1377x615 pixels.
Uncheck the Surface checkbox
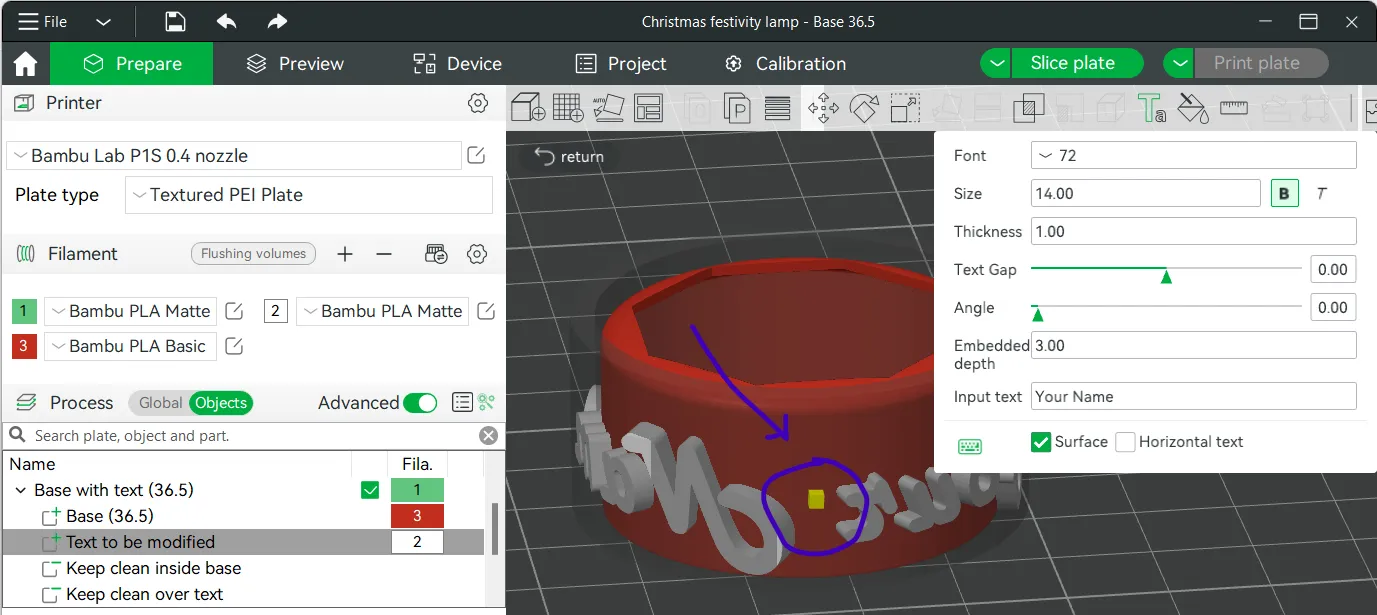tap(1041, 442)
